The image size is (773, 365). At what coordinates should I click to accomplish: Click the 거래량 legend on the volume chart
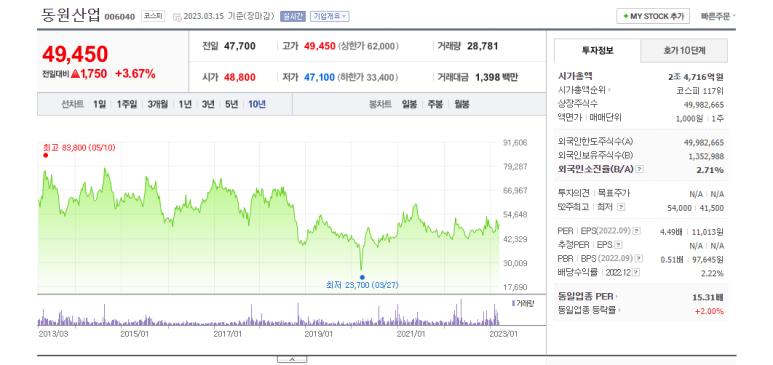(522, 303)
